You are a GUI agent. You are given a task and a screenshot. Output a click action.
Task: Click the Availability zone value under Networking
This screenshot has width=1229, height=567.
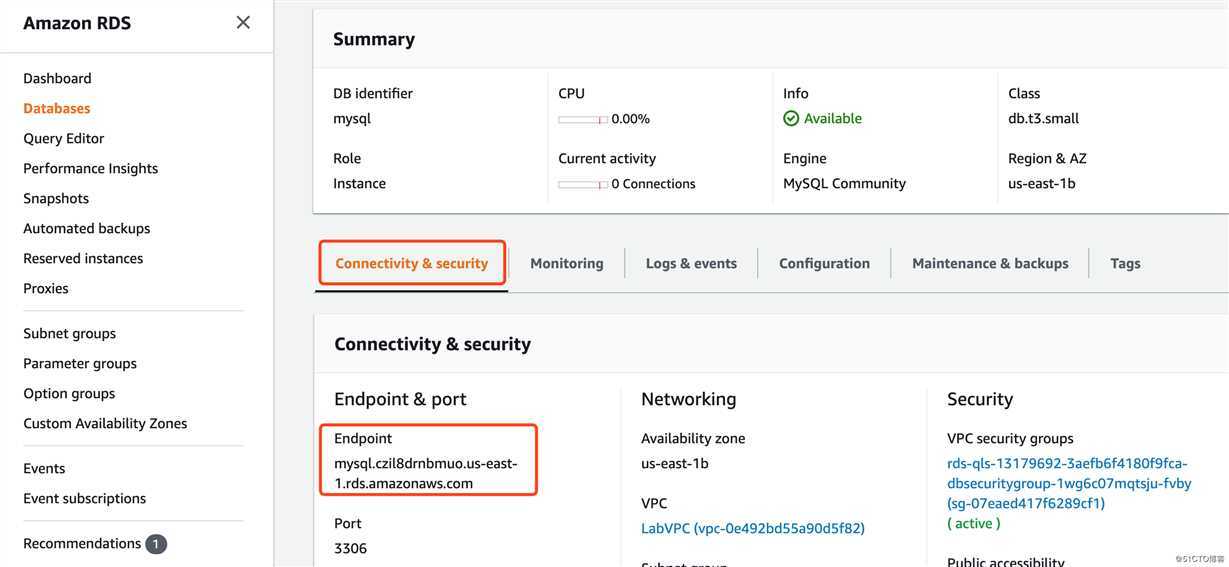pyautogui.click(x=675, y=463)
